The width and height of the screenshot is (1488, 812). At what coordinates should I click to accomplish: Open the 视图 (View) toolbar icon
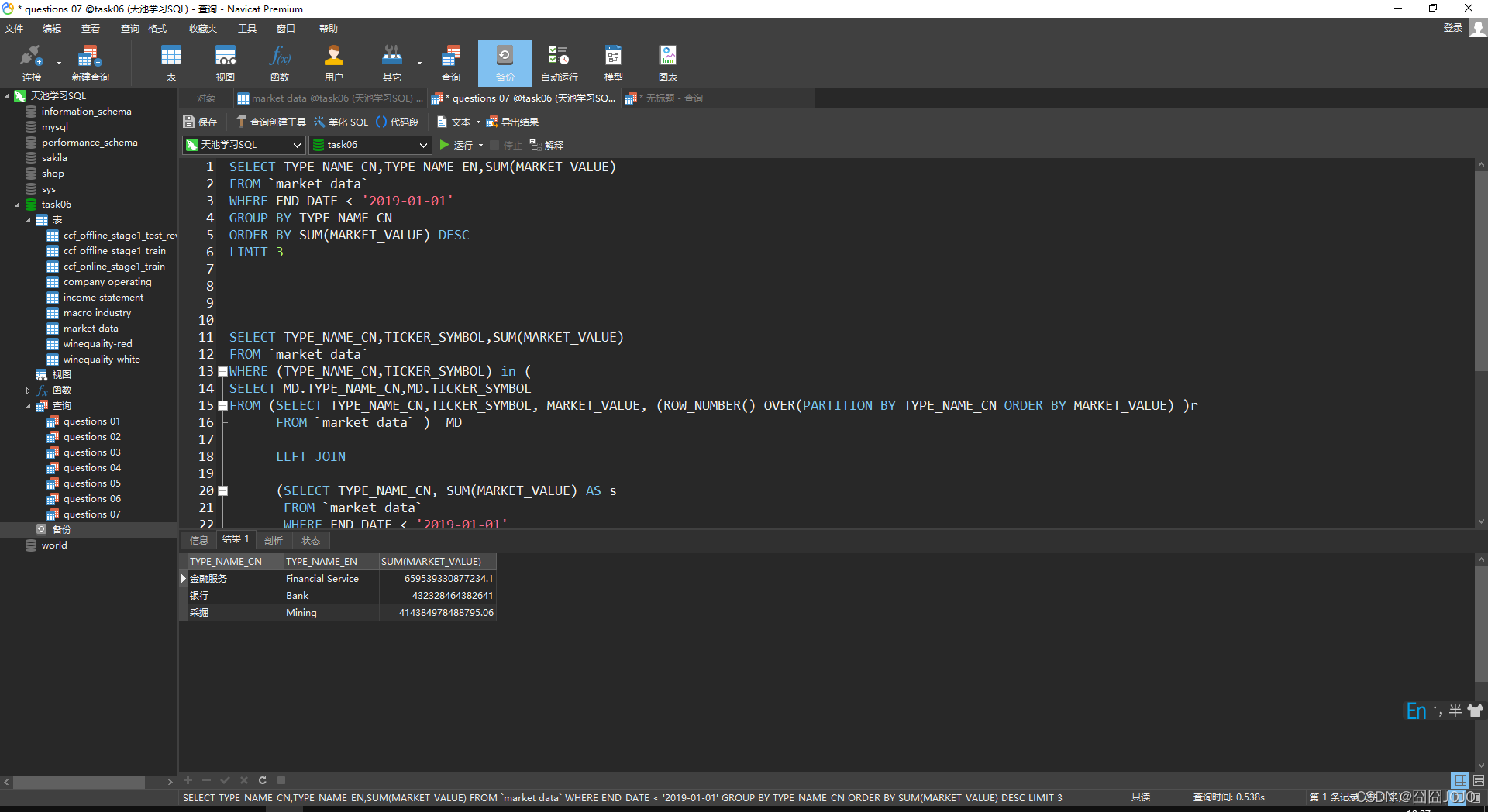pos(226,63)
